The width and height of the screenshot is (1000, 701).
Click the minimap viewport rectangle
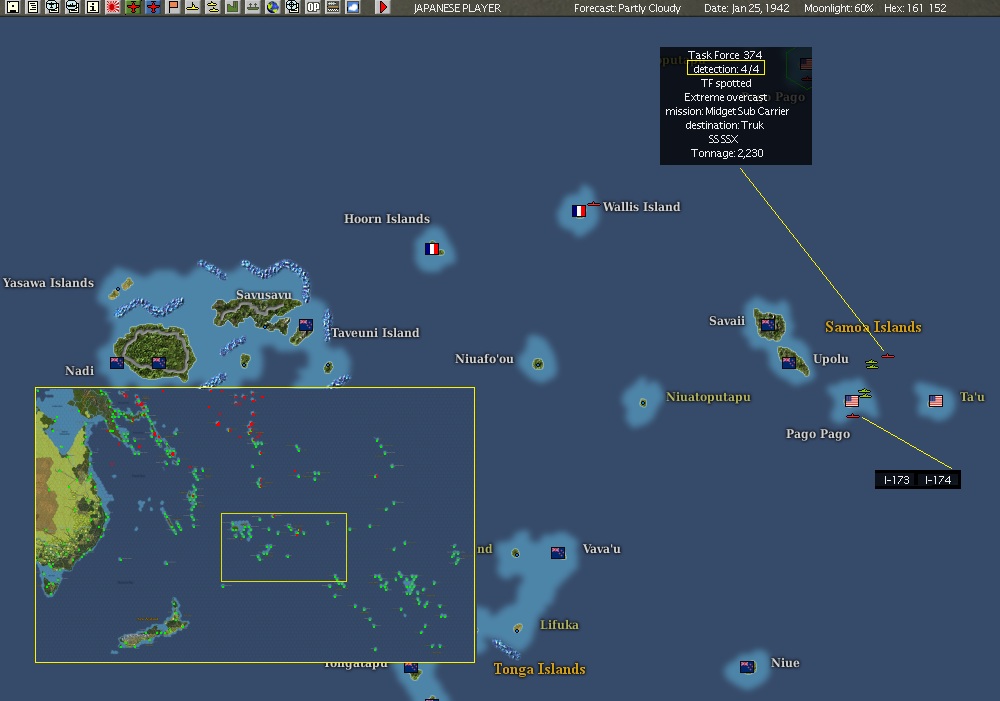point(284,547)
